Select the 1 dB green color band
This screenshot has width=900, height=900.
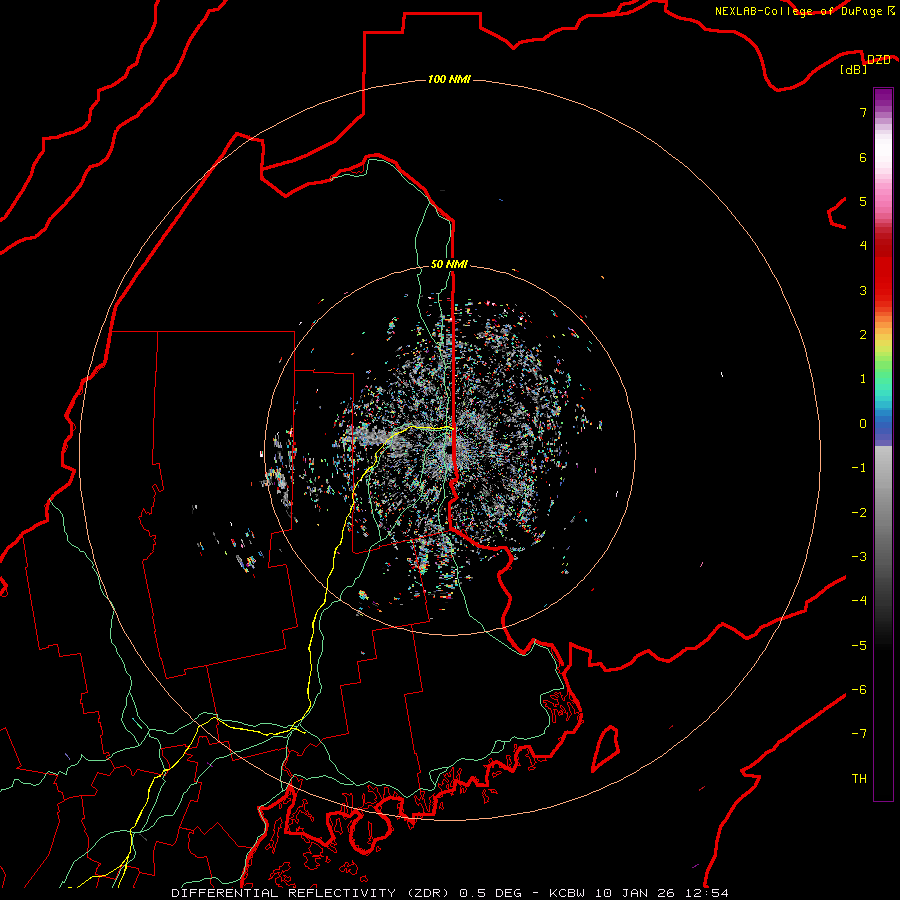pyautogui.click(x=883, y=378)
